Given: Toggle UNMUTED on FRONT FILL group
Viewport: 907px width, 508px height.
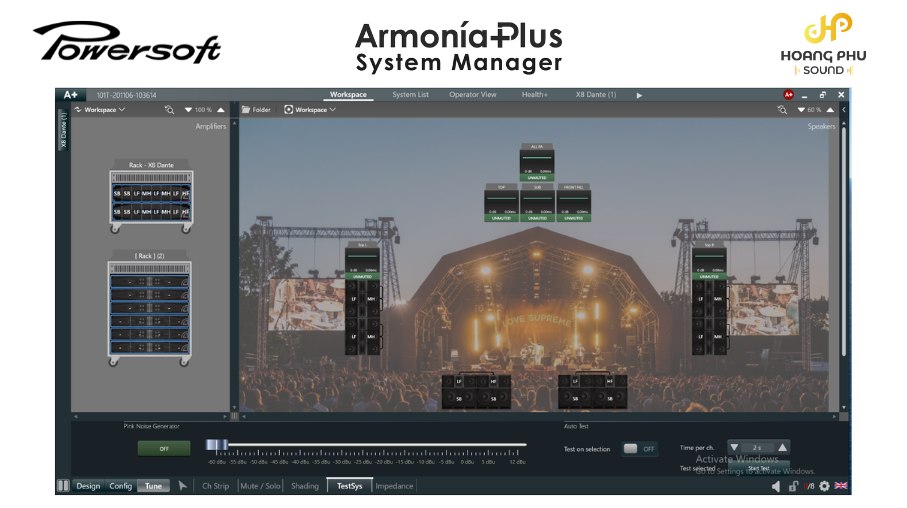Looking at the screenshot, I should pos(573,218).
